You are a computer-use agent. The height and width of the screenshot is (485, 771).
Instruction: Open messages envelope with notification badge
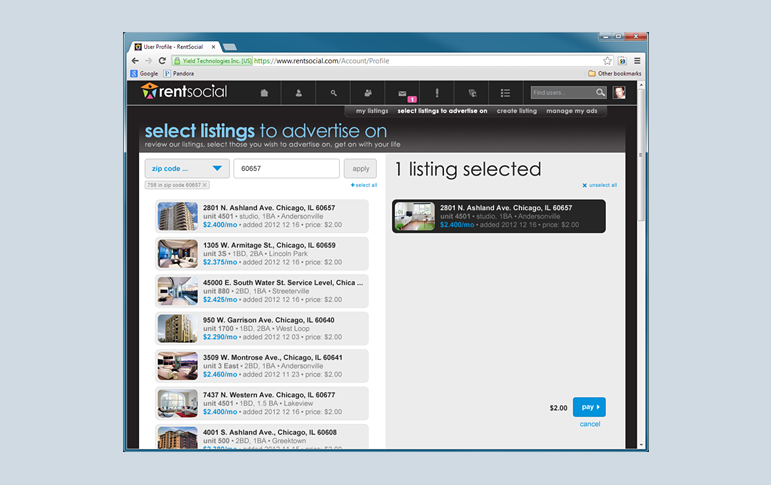click(x=403, y=94)
